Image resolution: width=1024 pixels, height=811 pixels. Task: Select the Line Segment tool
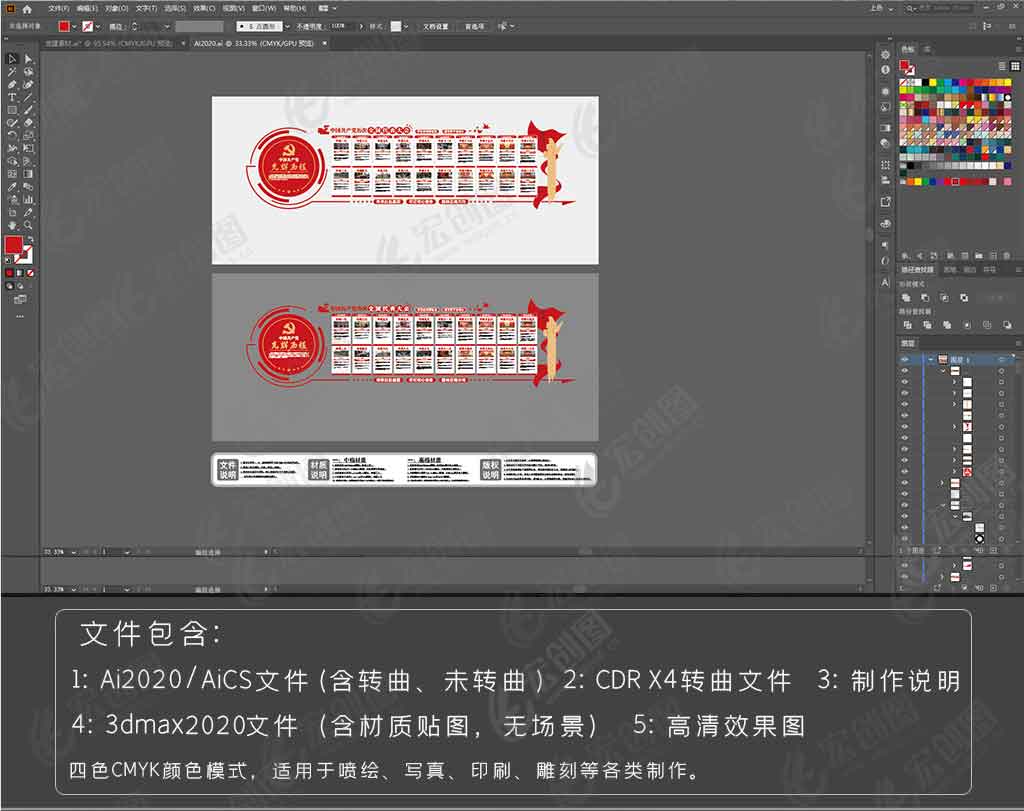(28, 97)
